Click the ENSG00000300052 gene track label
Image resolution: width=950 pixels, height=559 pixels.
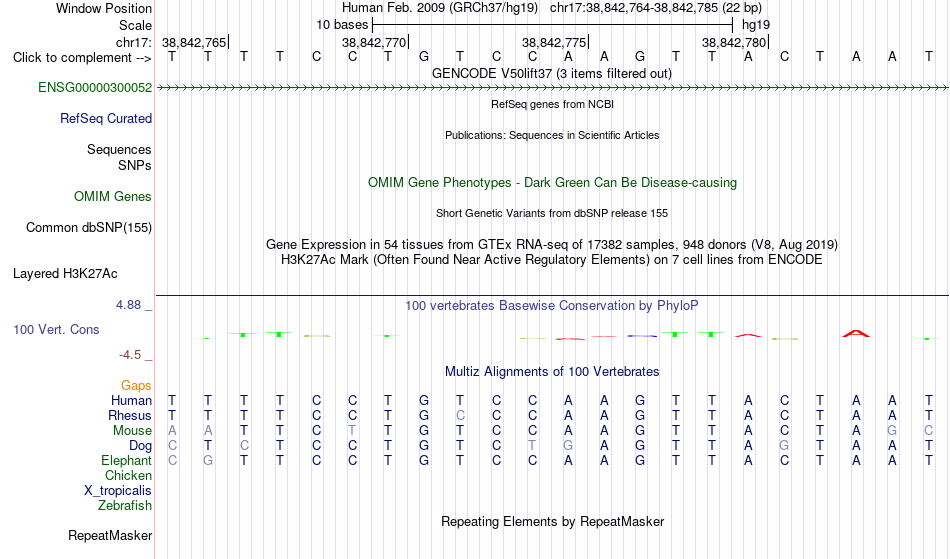pos(95,88)
